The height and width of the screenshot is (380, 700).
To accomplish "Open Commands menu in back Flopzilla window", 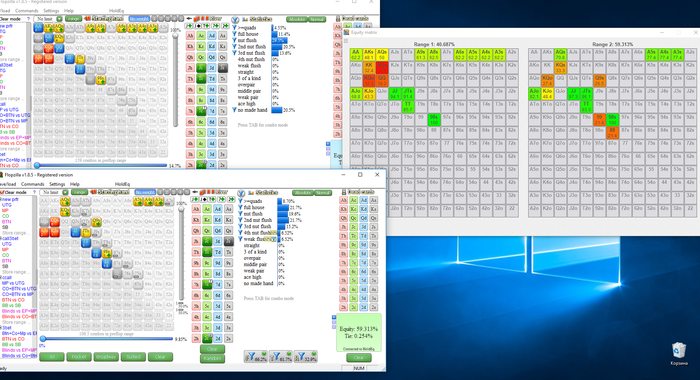I will click(x=27, y=11).
